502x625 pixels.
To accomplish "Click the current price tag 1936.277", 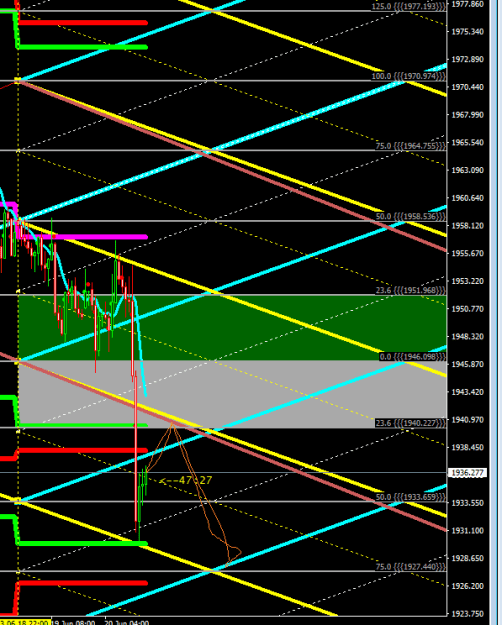I will [467, 473].
